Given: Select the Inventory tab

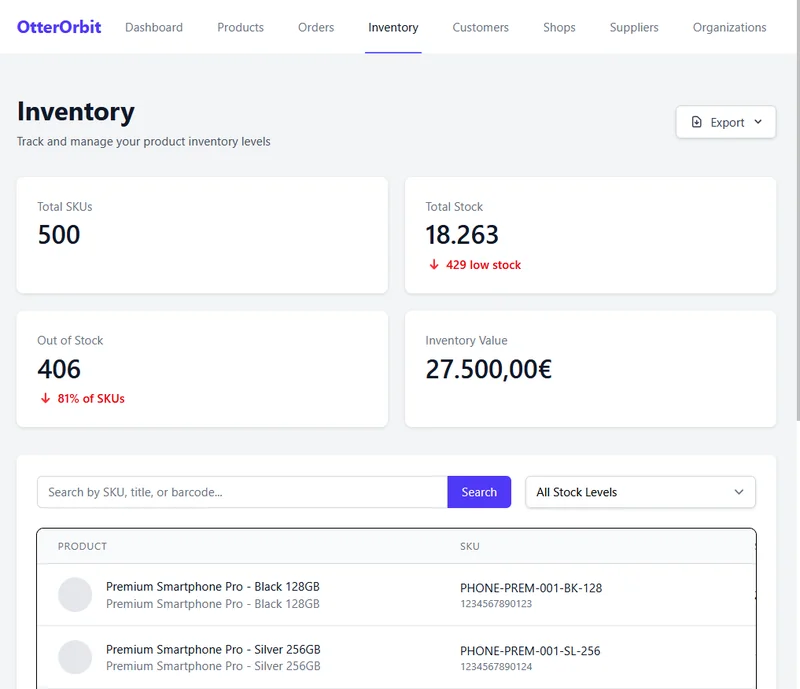Looking at the screenshot, I should click(393, 27).
